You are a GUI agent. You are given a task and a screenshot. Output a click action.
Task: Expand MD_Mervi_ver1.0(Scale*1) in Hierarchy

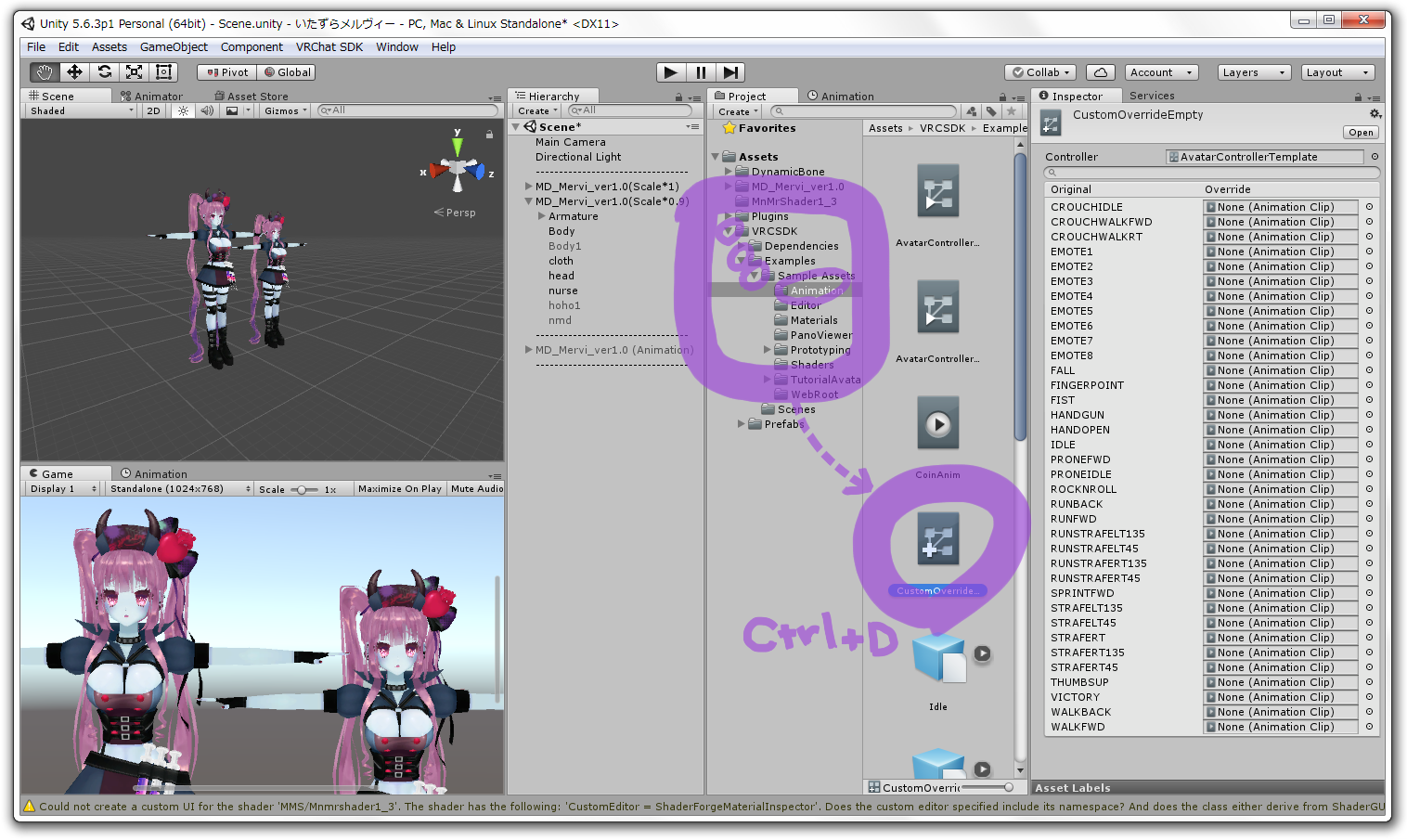(x=529, y=187)
